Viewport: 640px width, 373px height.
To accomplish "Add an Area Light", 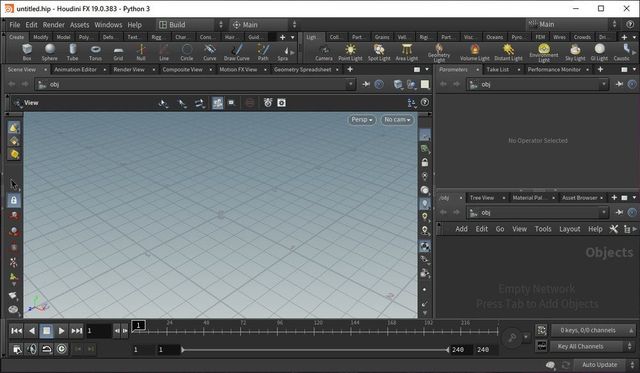I will coord(407,53).
